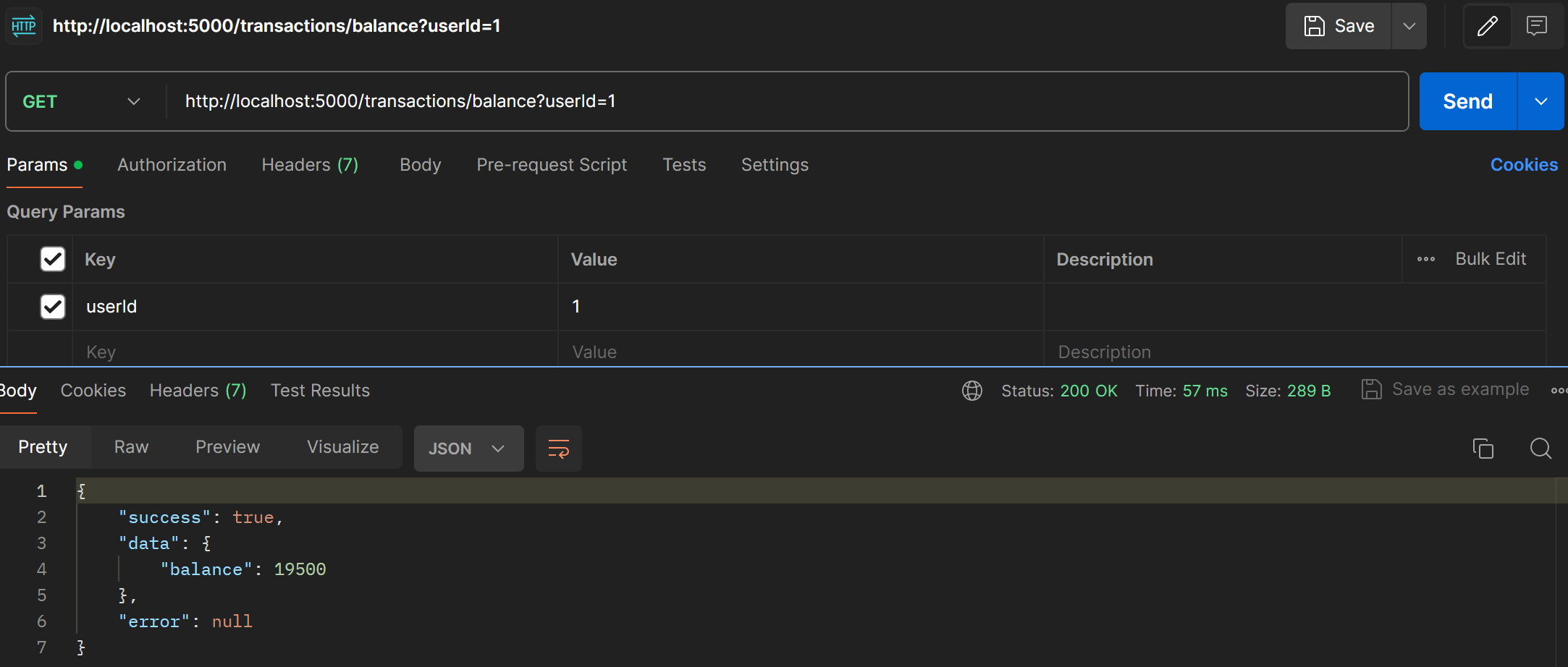Click Save as example text

tap(1460, 389)
